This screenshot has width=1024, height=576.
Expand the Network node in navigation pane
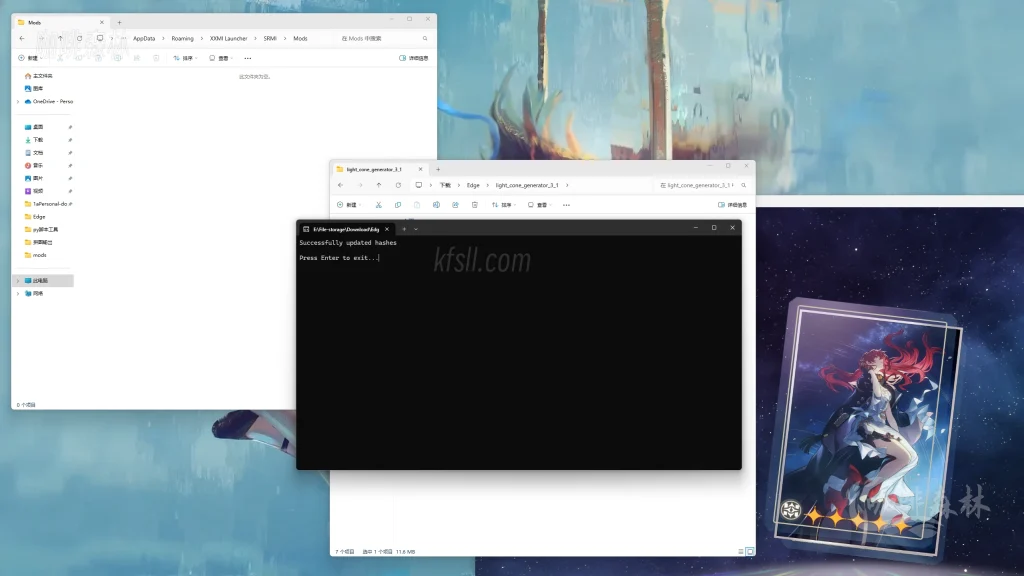click(18, 294)
